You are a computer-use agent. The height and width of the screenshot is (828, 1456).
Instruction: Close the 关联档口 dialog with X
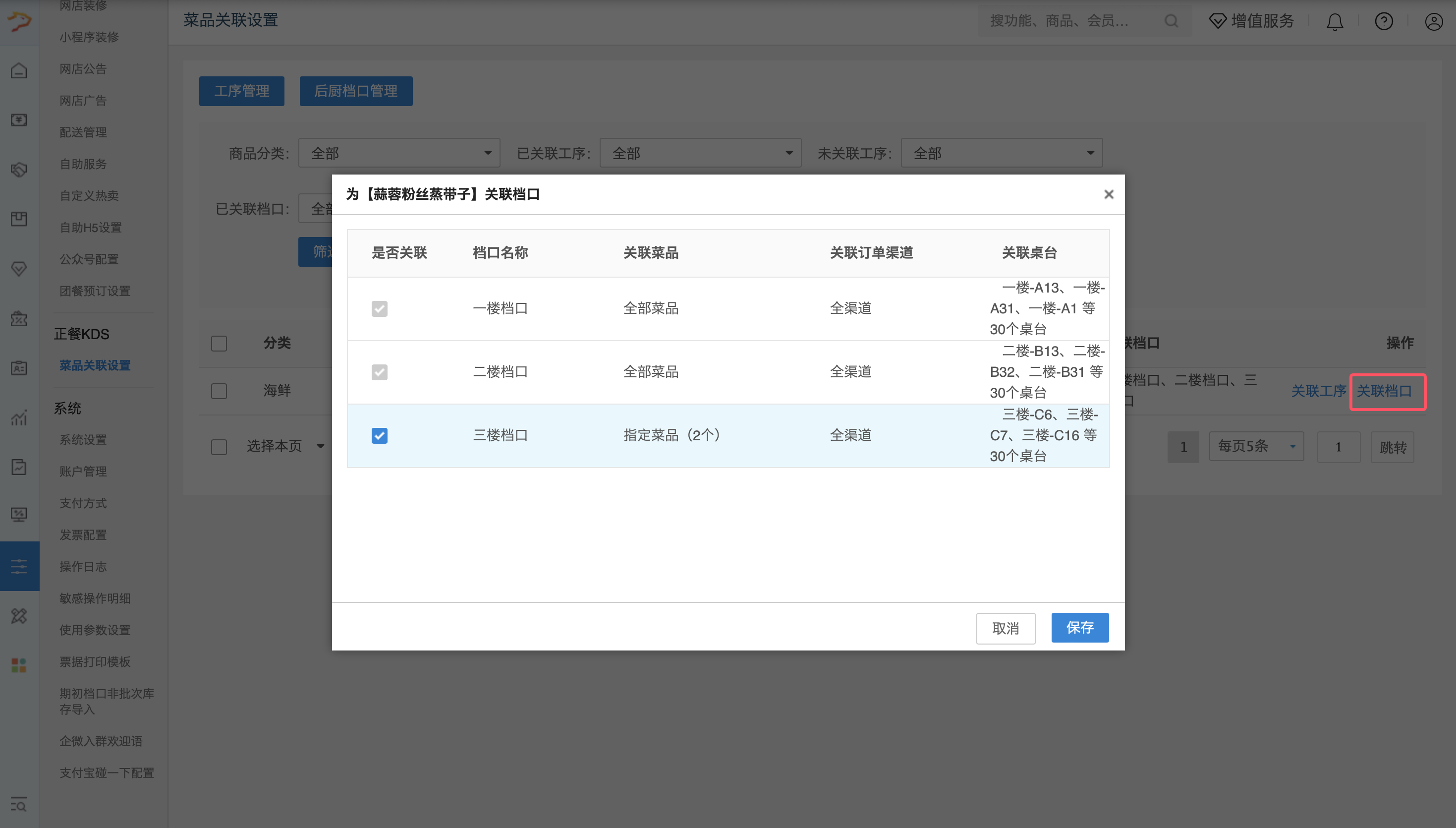[x=1108, y=194]
